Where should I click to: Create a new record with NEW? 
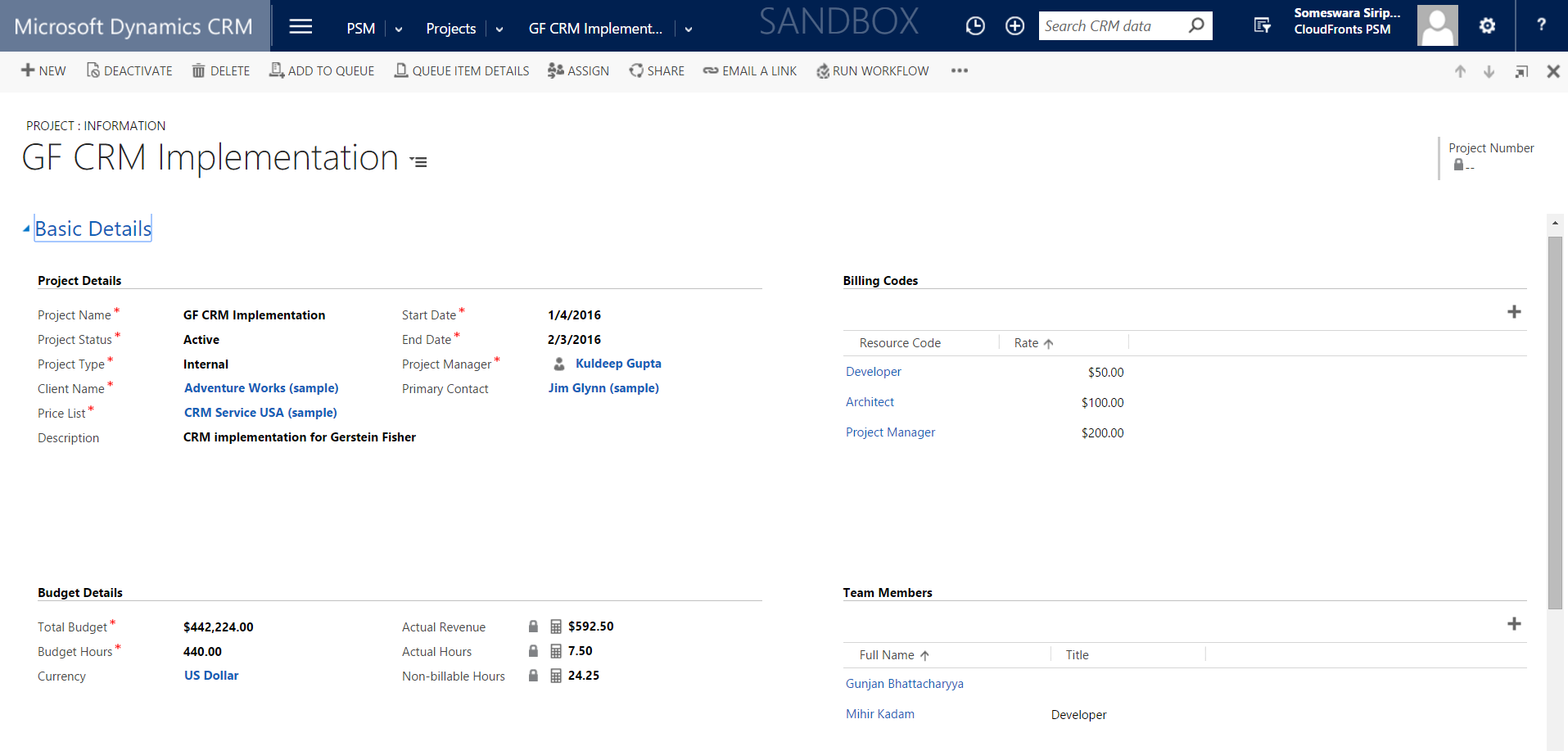(x=43, y=71)
